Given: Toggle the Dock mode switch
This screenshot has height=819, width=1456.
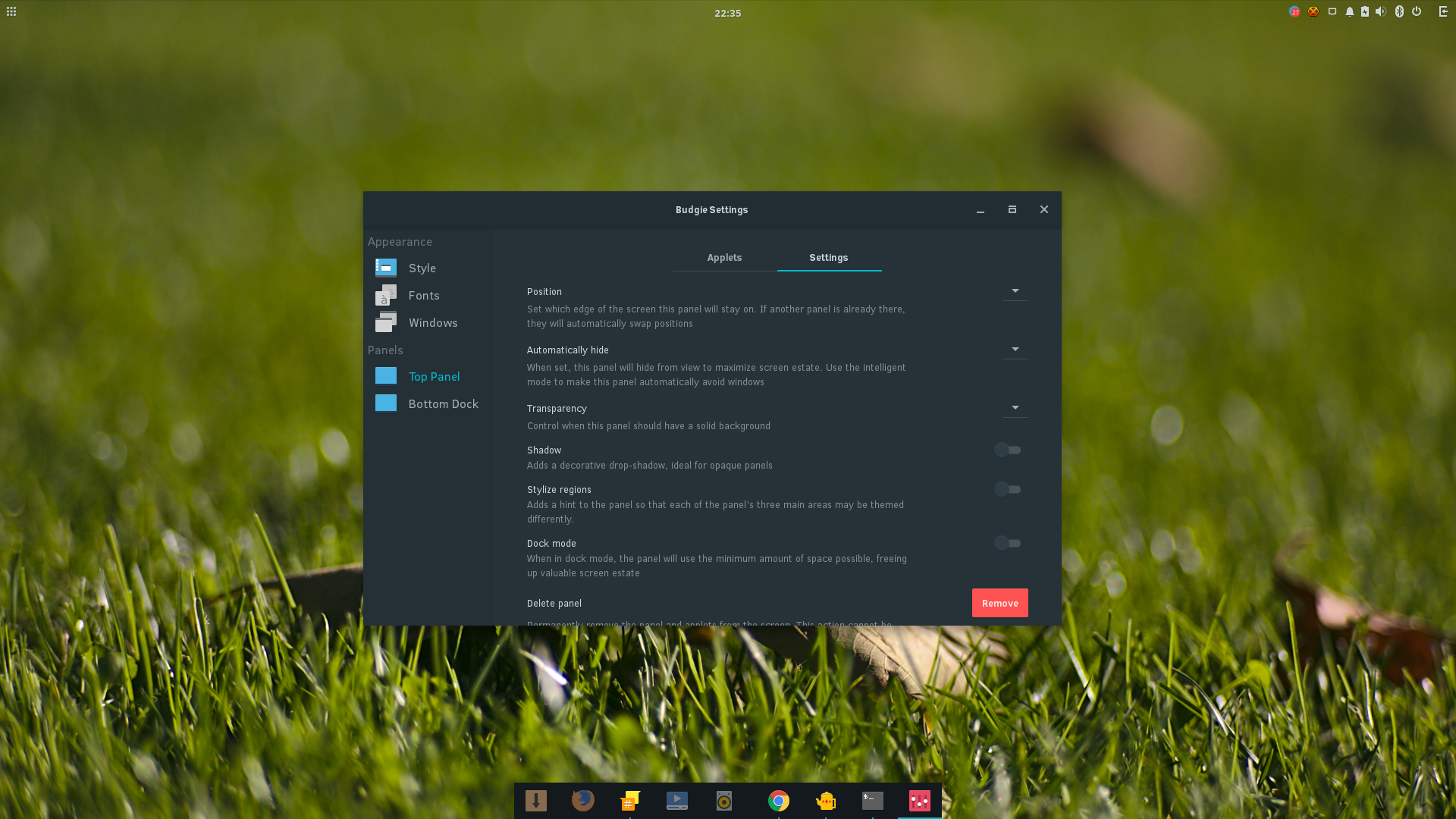Looking at the screenshot, I should coord(1008,544).
